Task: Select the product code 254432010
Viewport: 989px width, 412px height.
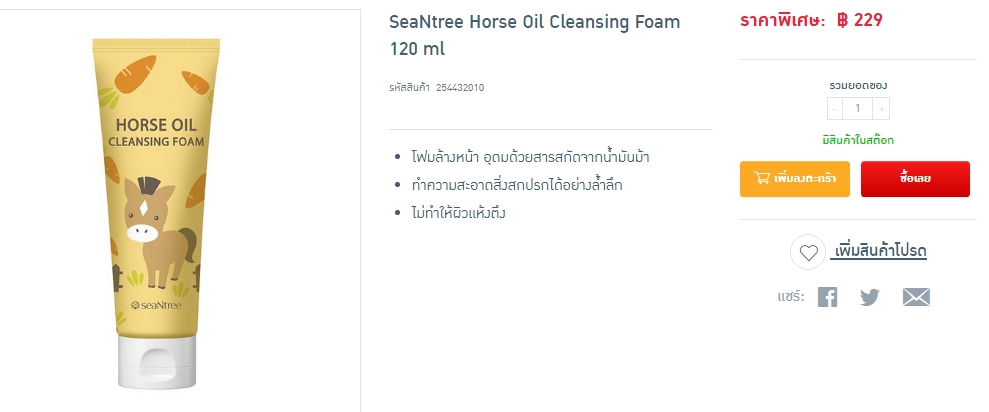Action: pyautogui.click(x=460, y=88)
